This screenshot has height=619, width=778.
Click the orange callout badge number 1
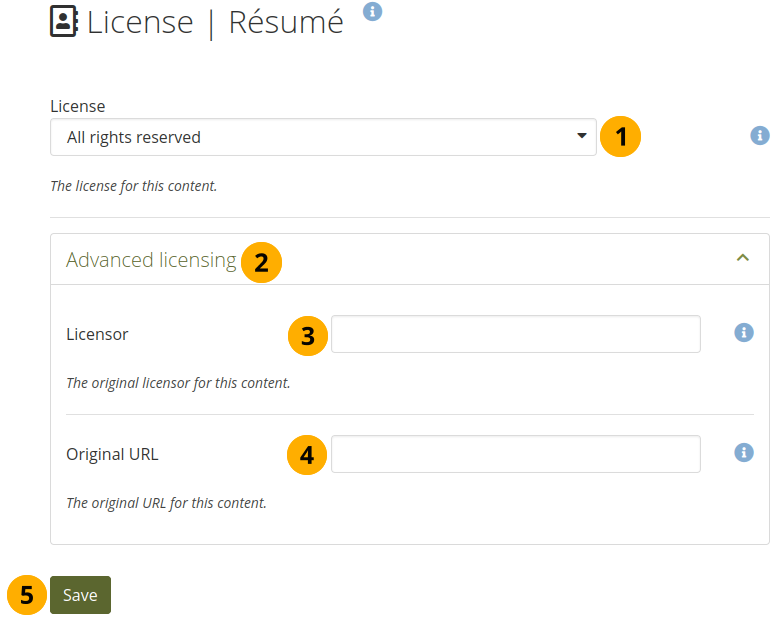coord(621,137)
